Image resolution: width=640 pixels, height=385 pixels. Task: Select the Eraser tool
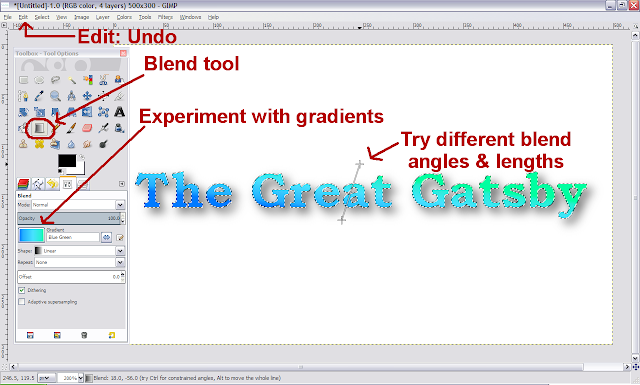(87, 128)
